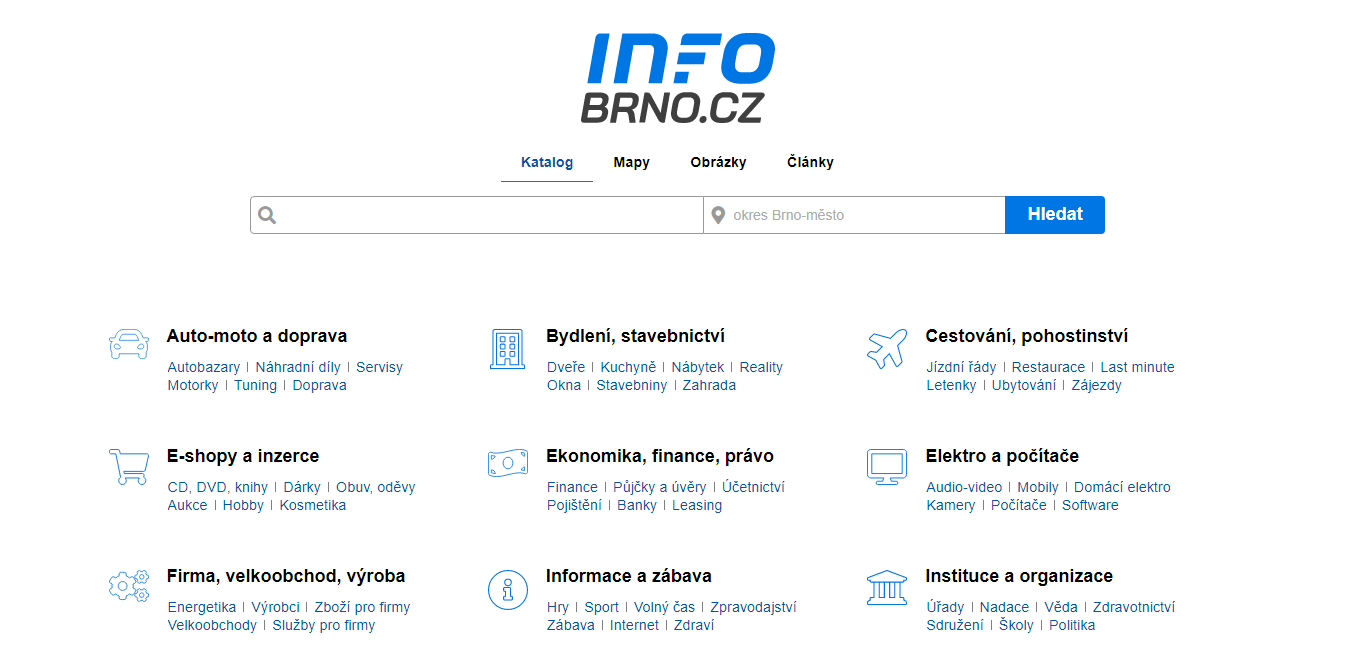Open the Instituce a organizace heading

(x=1019, y=576)
